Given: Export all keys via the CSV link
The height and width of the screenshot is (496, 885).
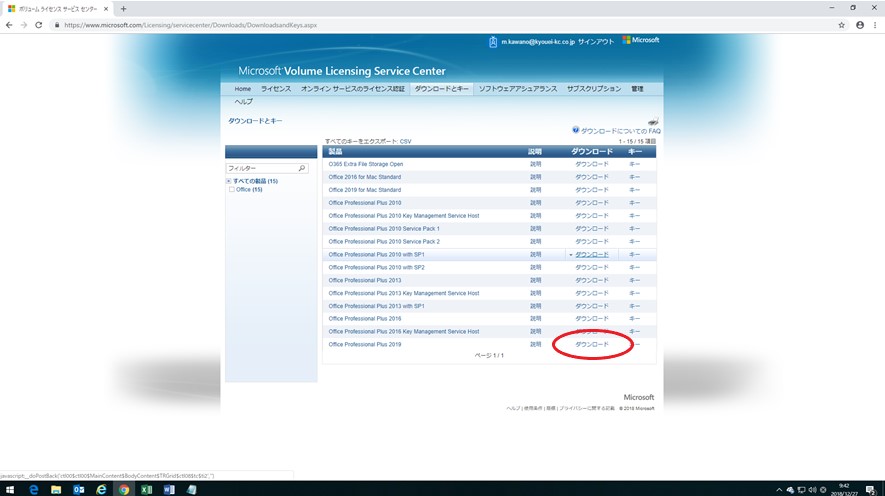Looking at the screenshot, I should [x=405, y=142].
